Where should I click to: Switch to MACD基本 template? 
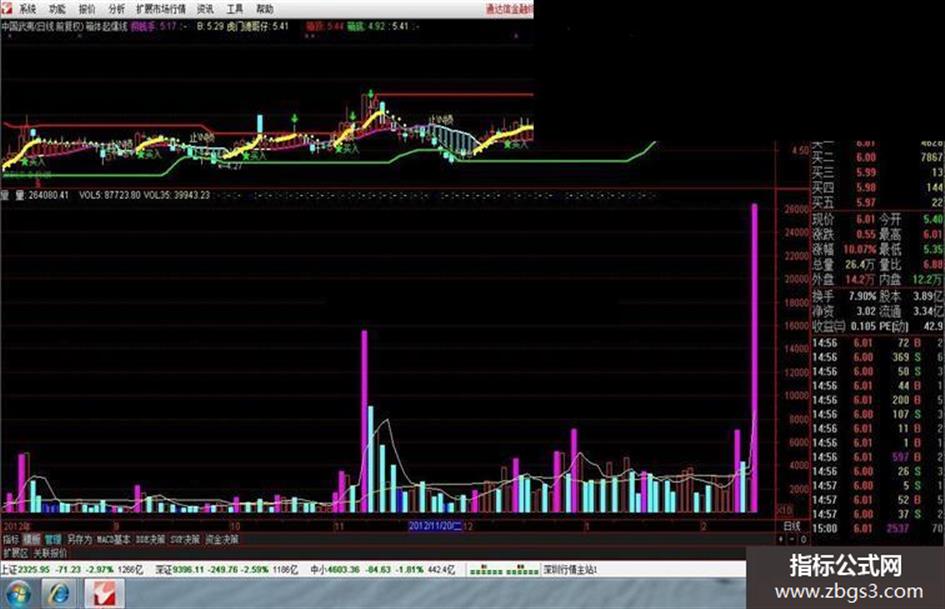pos(113,540)
